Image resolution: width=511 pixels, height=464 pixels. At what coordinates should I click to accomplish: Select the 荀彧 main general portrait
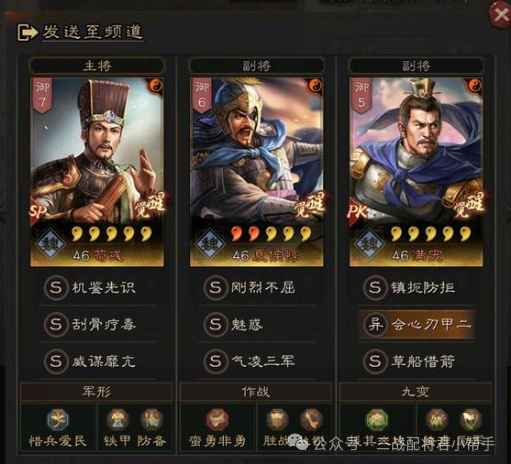pyautogui.click(x=97, y=172)
